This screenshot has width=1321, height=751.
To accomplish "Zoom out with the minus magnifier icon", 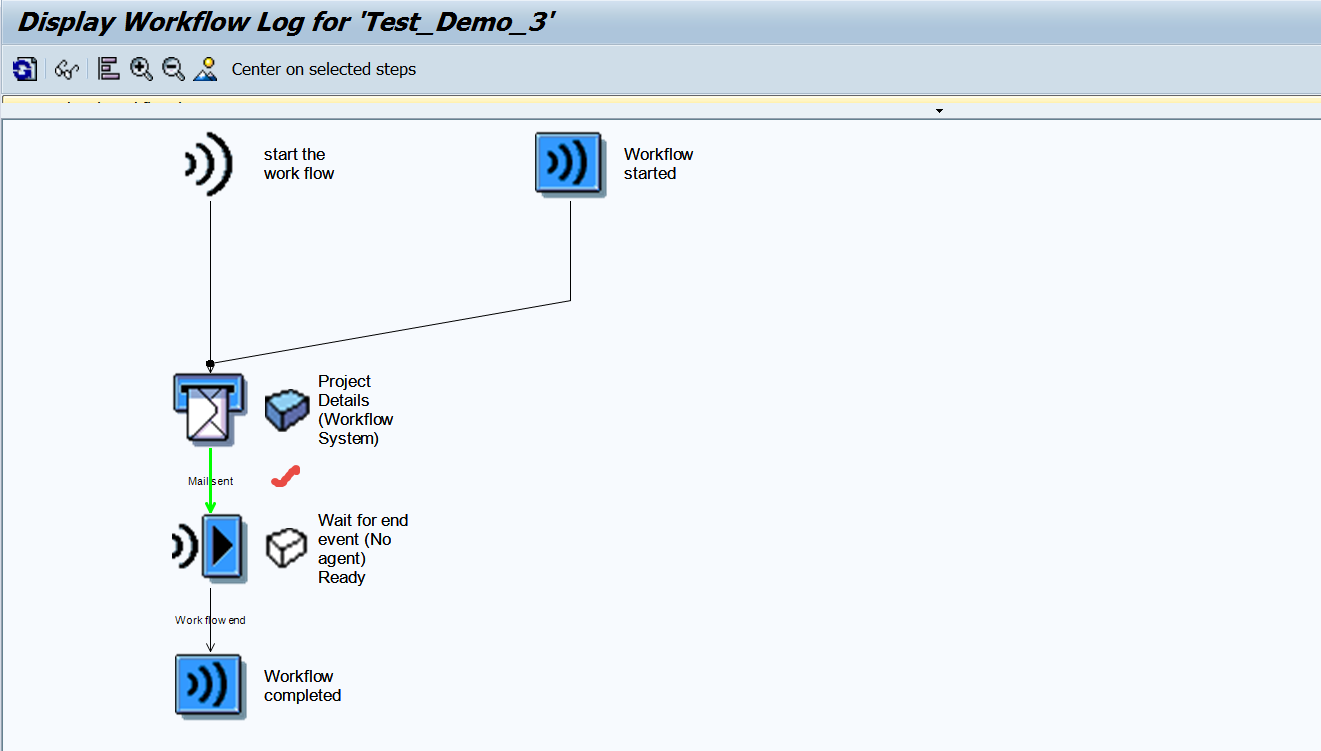I will 173,69.
